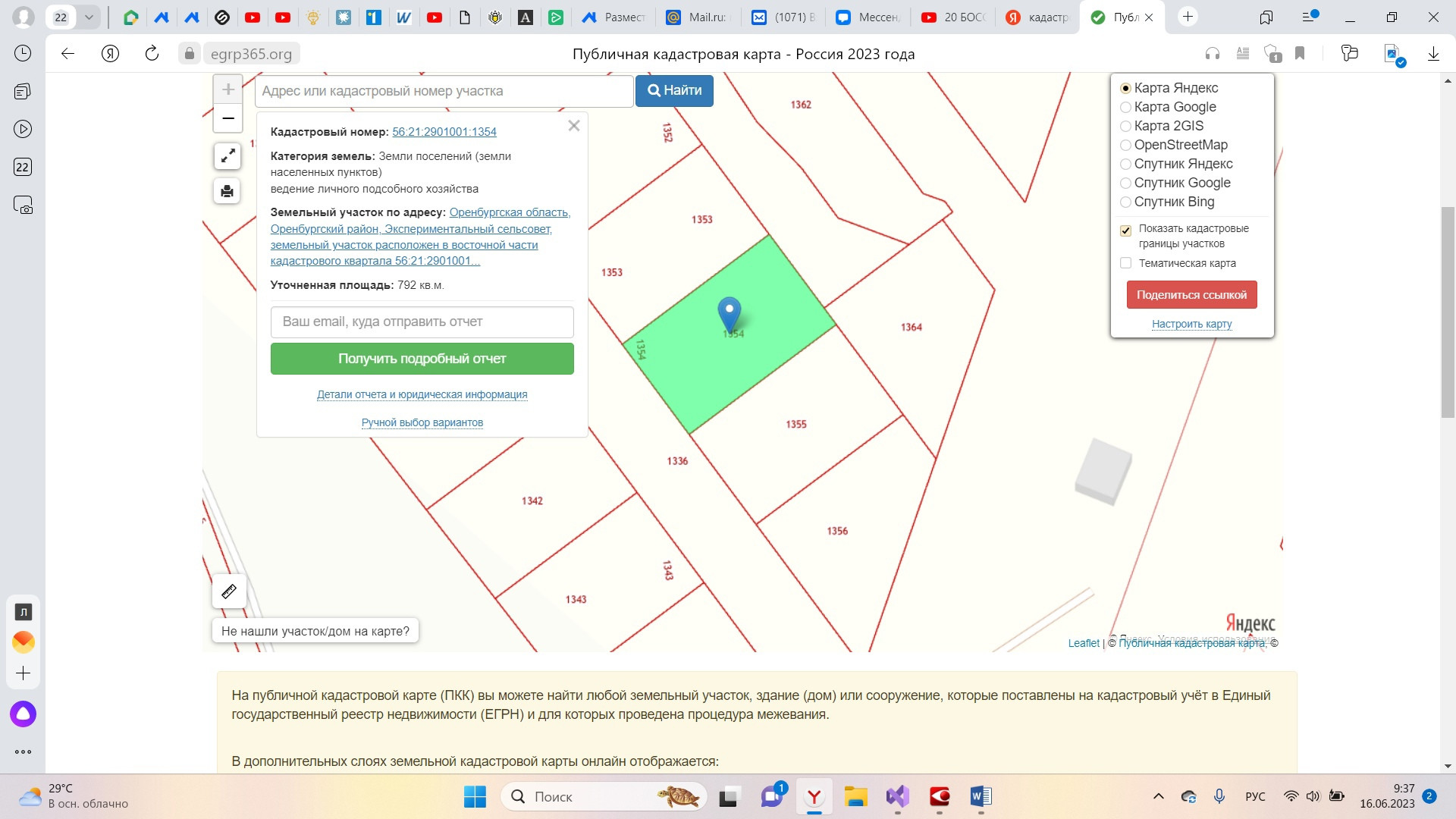
Task: Uncheck Показать кадастровые границы участков
Action: point(1126,231)
